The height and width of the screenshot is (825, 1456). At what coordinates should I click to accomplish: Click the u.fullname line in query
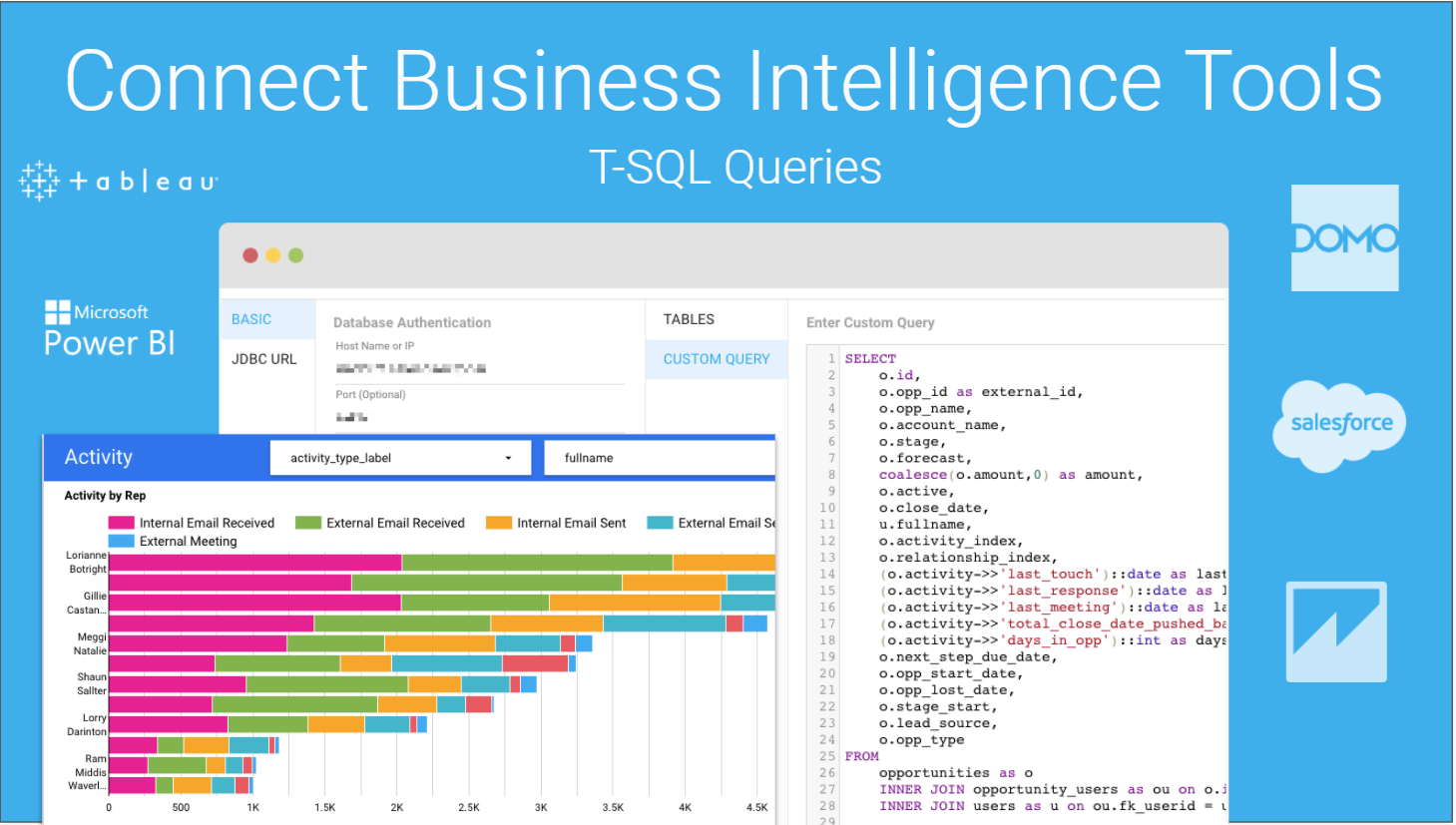(x=925, y=525)
